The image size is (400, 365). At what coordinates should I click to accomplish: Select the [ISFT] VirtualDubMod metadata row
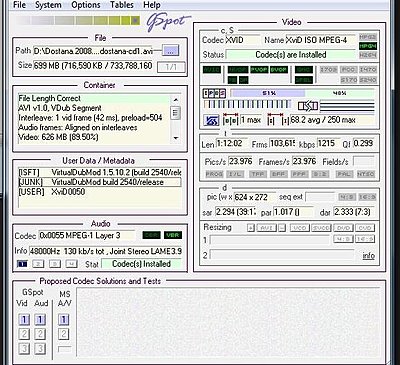click(100, 172)
